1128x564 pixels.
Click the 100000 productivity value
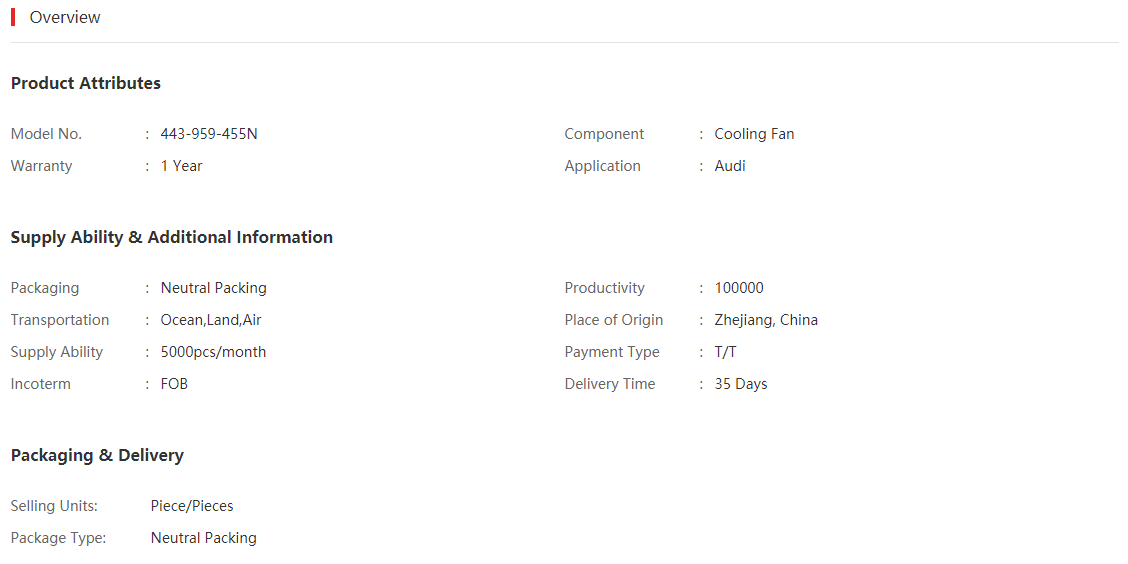(739, 288)
